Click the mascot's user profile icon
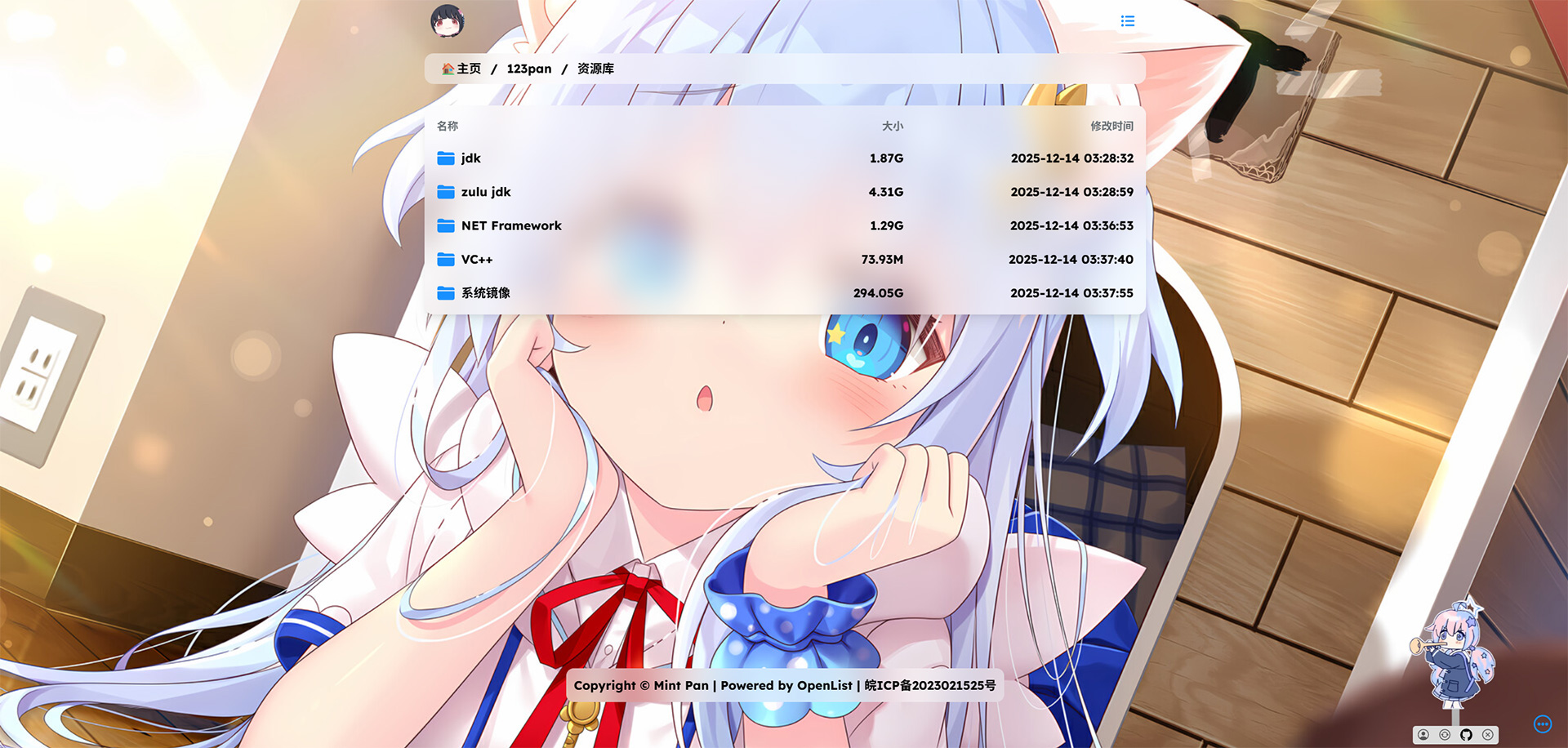This screenshot has width=1568, height=748. point(1423,735)
